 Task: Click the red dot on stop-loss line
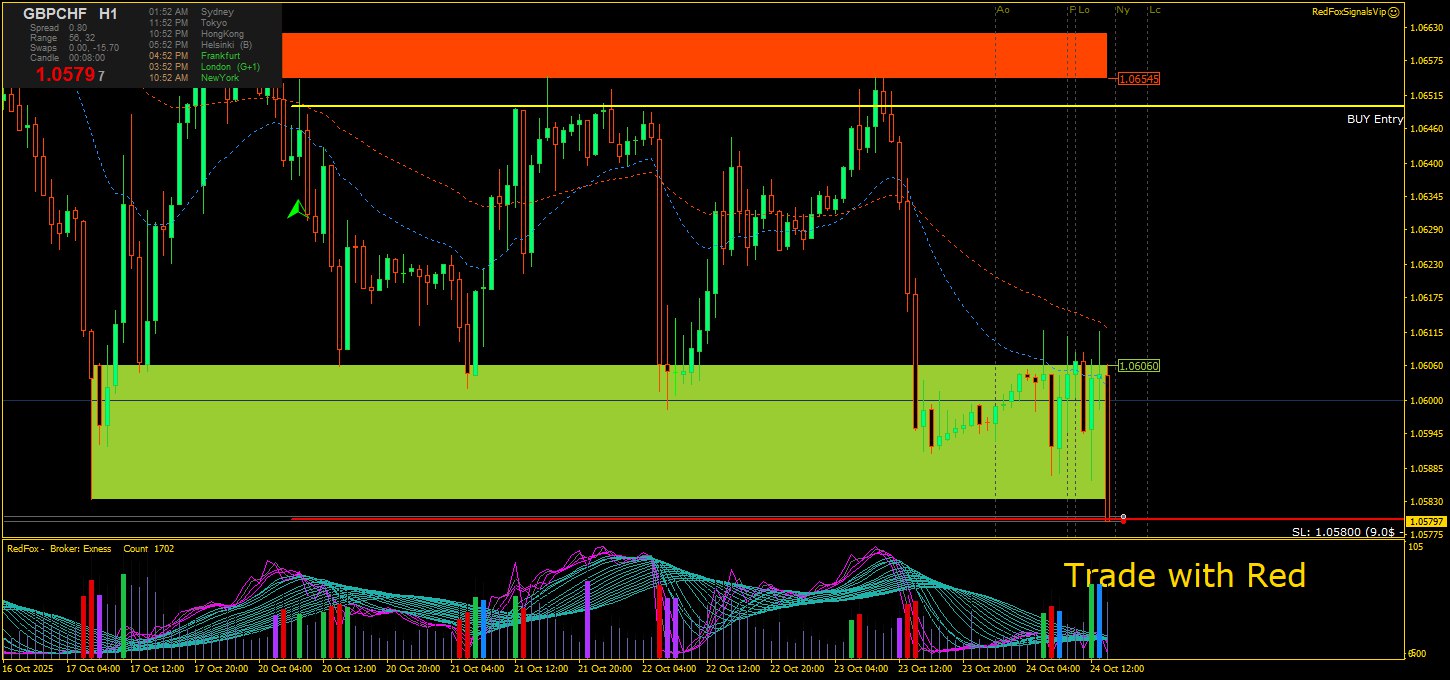click(x=1123, y=520)
